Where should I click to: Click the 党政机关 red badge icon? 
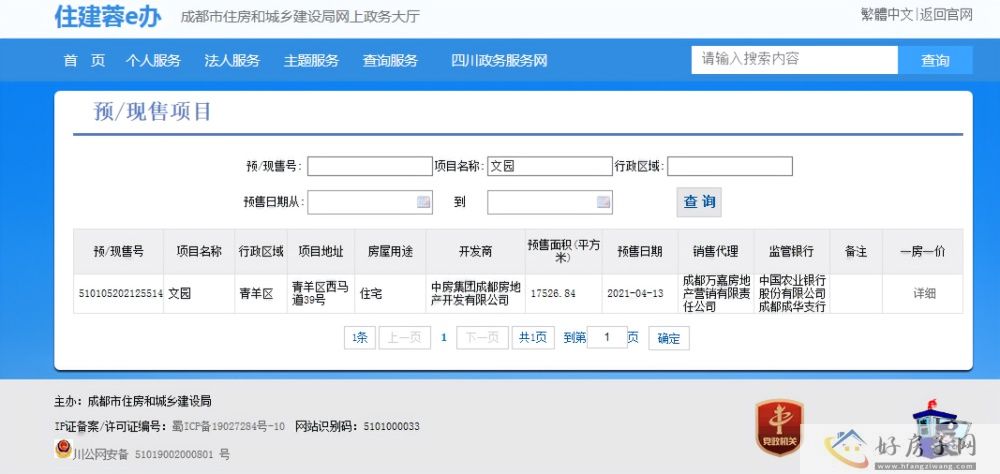point(779,423)
